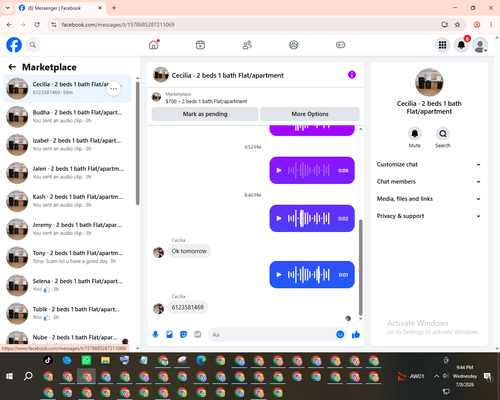Viewport: 500px width, 400px height.
Task: Seek in the 0:06 audio waveform
Action: tap(309, 170)
